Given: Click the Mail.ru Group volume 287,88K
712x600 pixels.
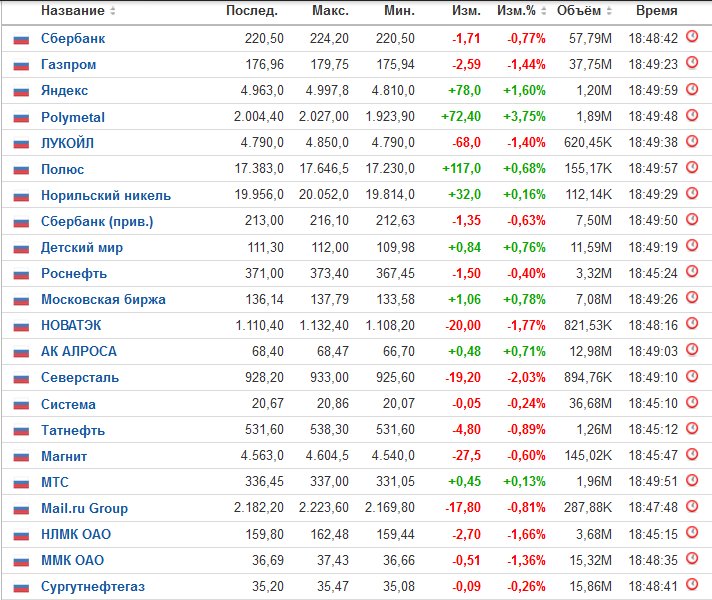Looking at the screenshot, I should (588, 507).
